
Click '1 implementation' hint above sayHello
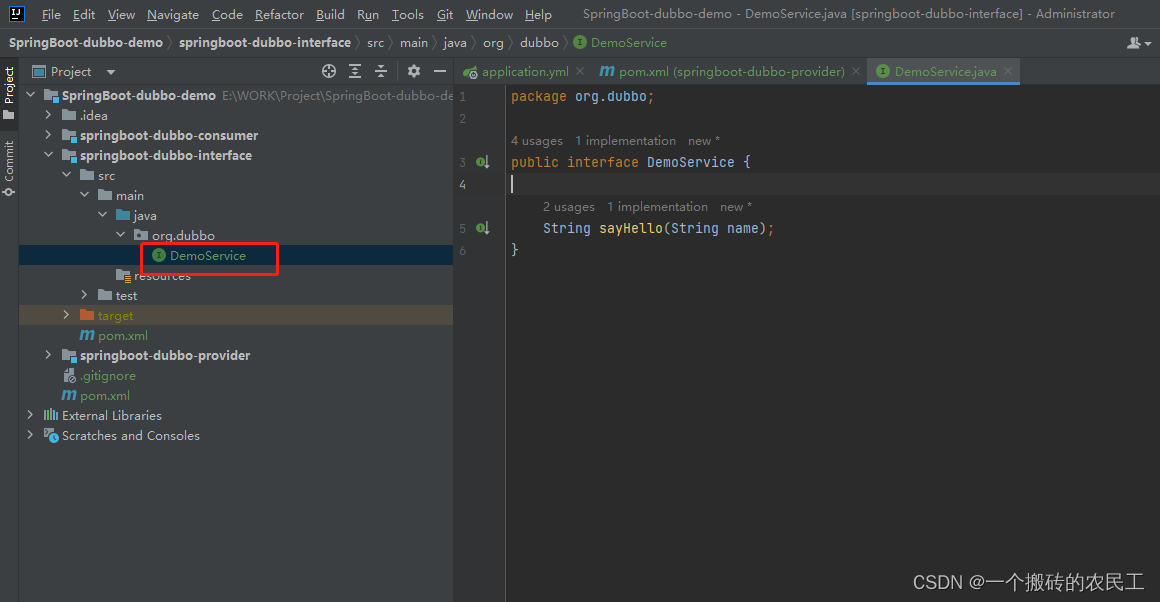657,206
